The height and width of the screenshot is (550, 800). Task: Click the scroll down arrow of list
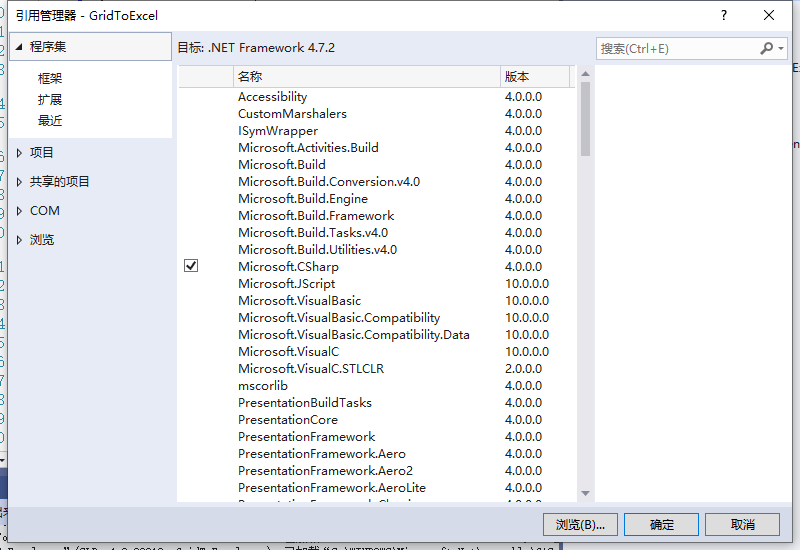click(585, 493)
